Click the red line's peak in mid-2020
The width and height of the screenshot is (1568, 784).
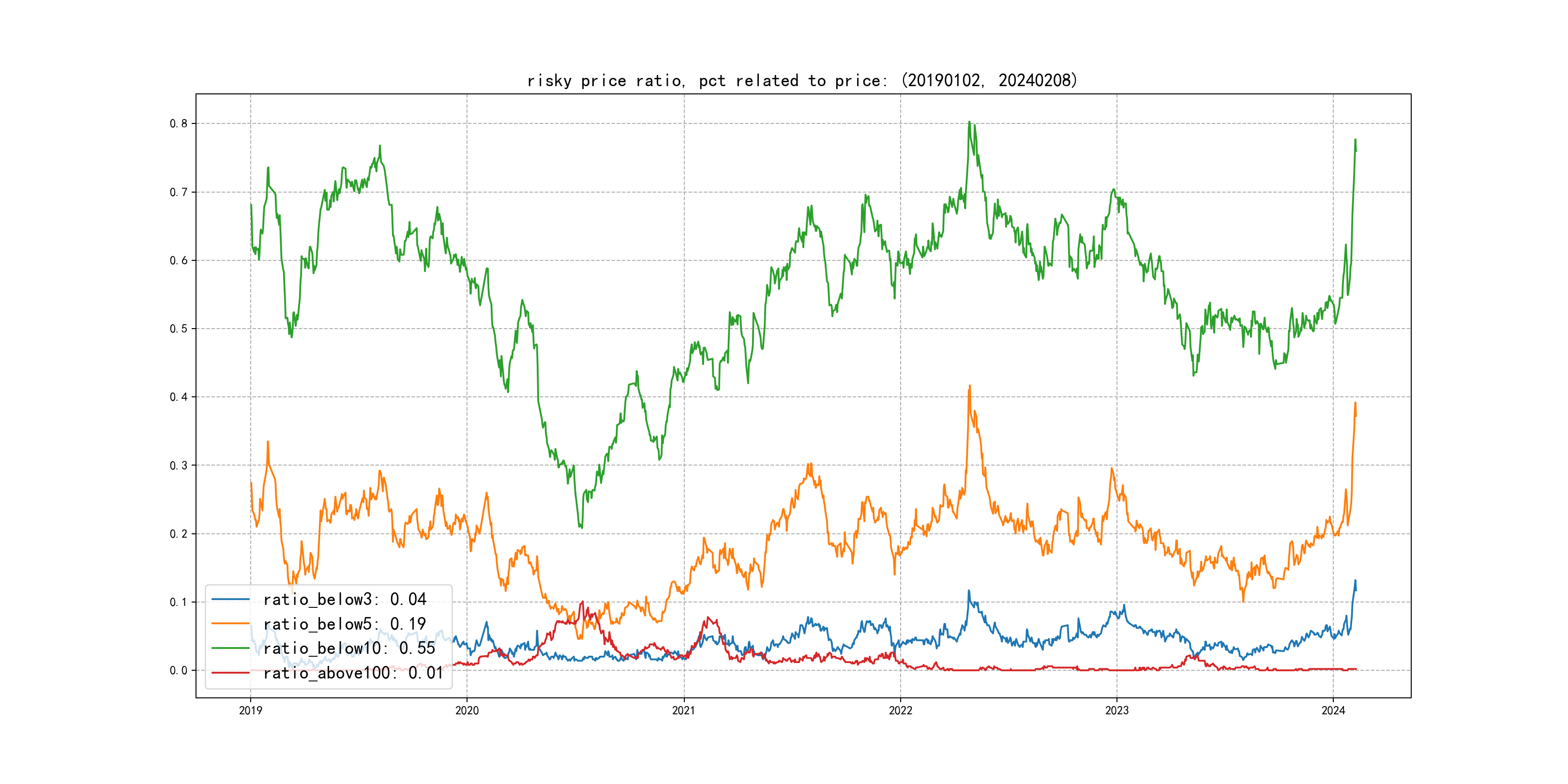coord(583,602)
